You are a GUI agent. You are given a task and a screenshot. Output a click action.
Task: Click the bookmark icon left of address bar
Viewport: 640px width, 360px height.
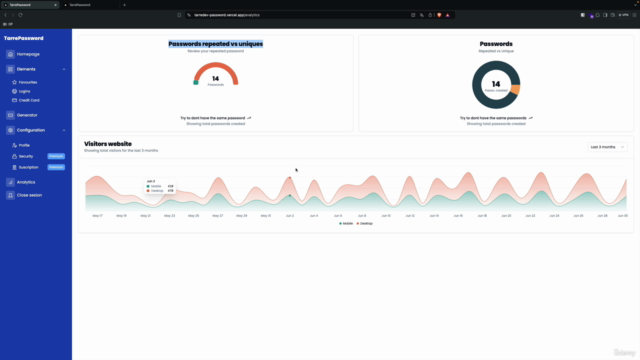(x=179, y=15)
